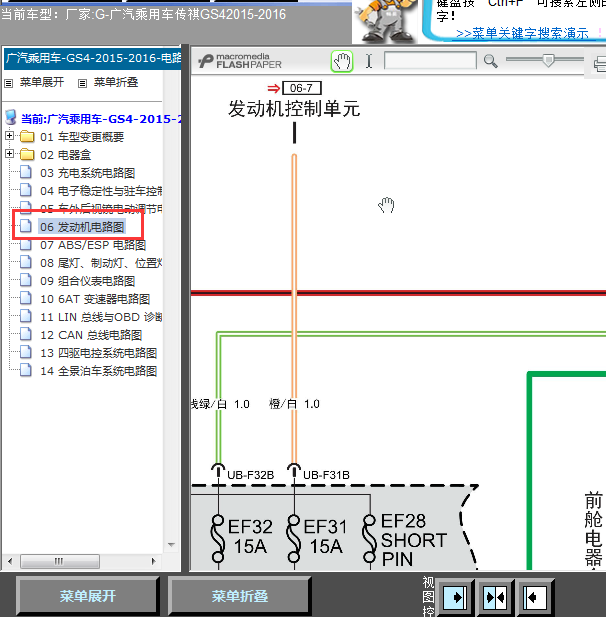Click folder icon for 01 车型变更概要
606x617 pixels.
pos(27,137)
